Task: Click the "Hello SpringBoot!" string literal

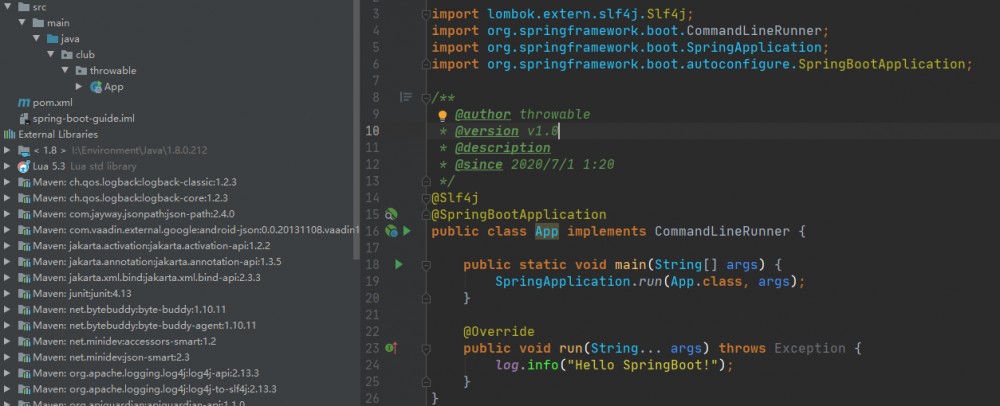Action: pyautogui.click(x=642, y=365)
